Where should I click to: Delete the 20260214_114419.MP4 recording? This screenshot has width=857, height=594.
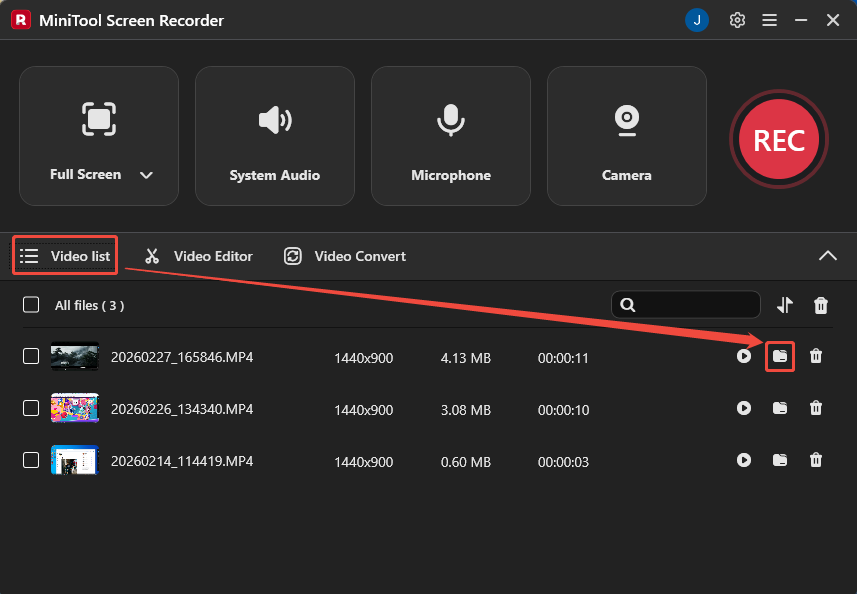click(816, 460)
